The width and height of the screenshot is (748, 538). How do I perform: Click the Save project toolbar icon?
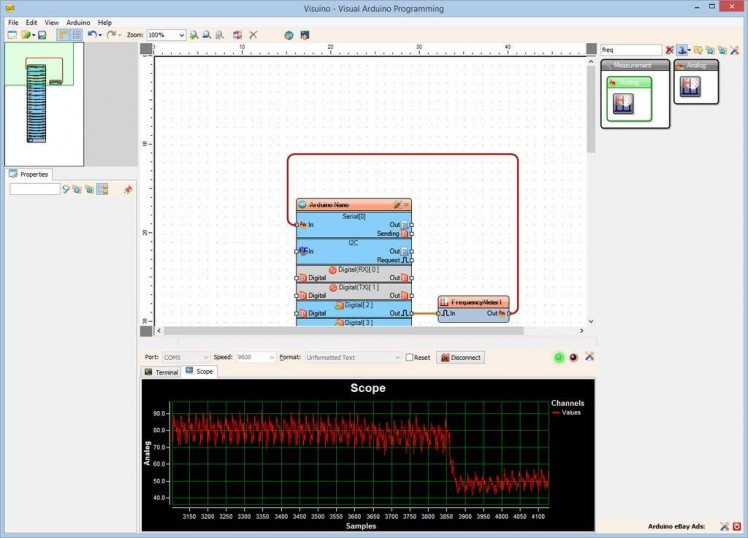point(42,35)
